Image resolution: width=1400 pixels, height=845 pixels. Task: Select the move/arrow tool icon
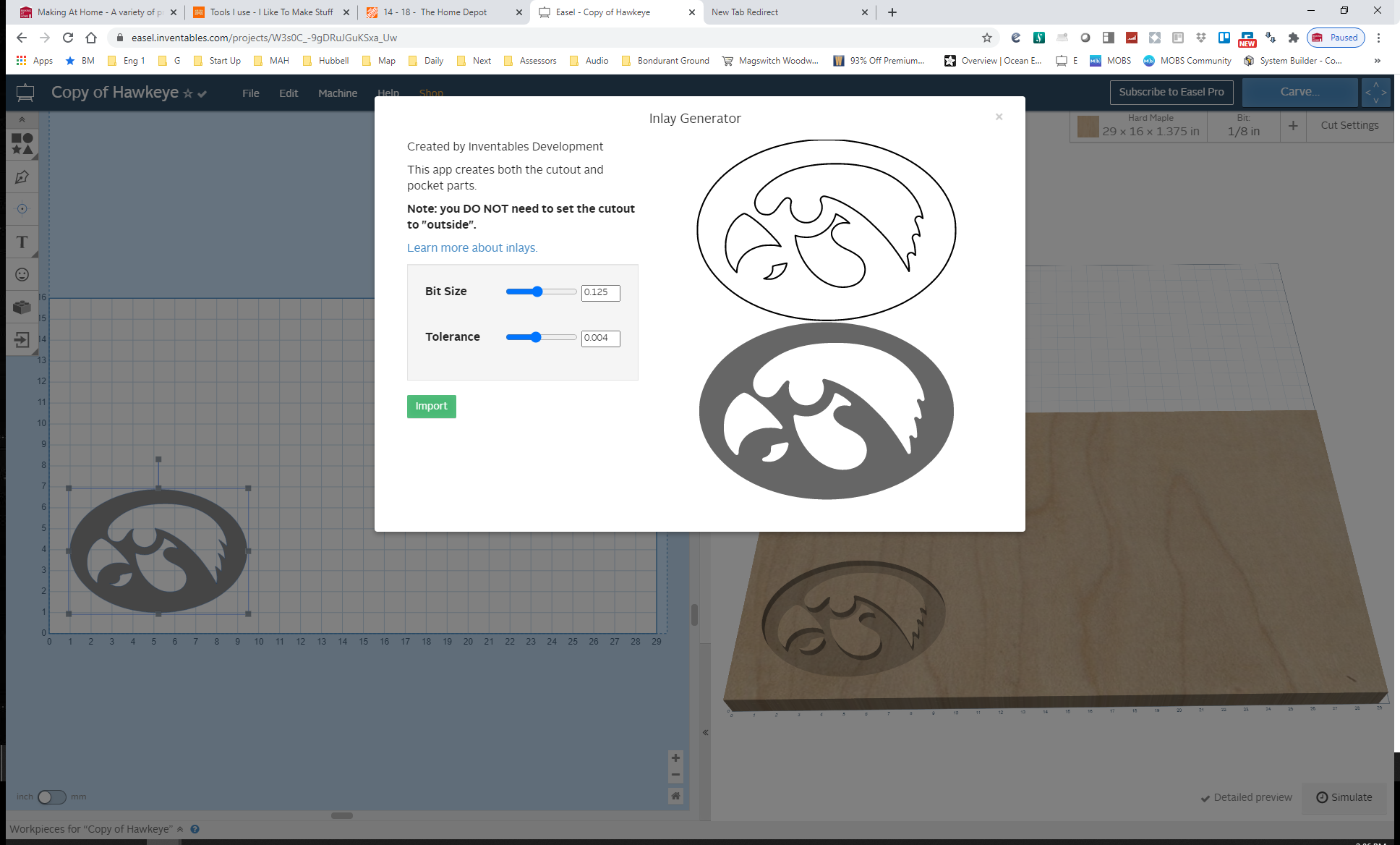coord(22,119)
